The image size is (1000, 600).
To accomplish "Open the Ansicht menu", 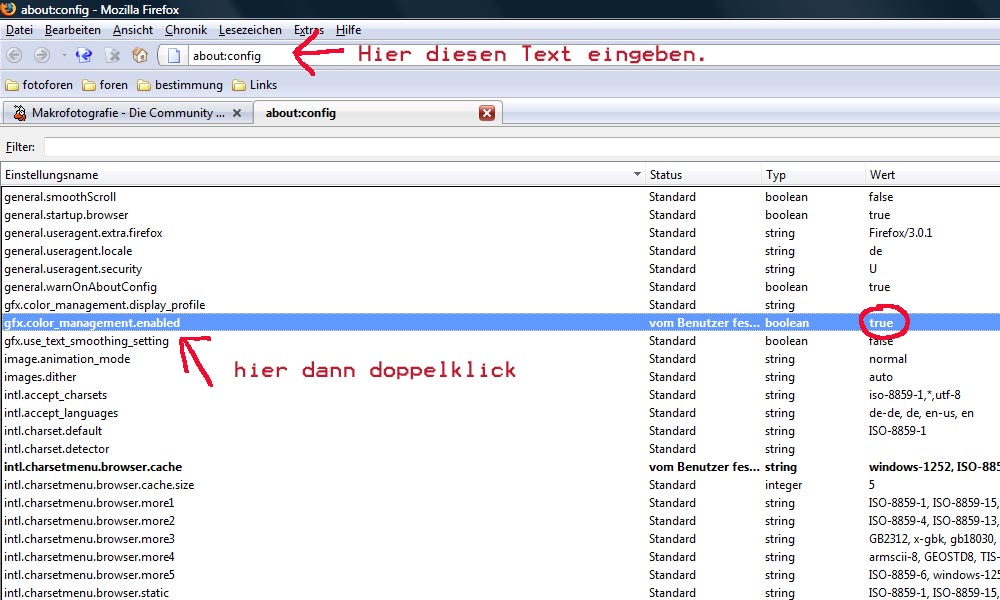I will pyautogui.click(x=133, y=30).
